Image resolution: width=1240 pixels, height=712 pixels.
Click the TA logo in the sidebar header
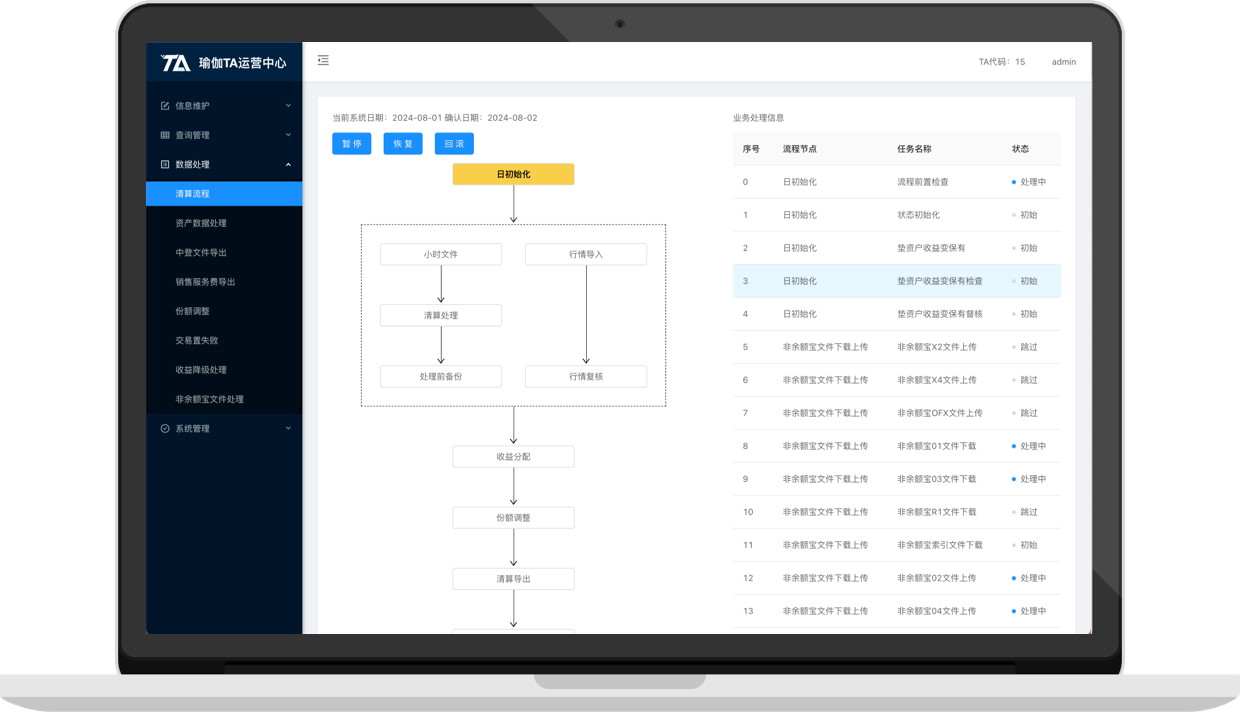pyautogui.click(x=176, y=63)
